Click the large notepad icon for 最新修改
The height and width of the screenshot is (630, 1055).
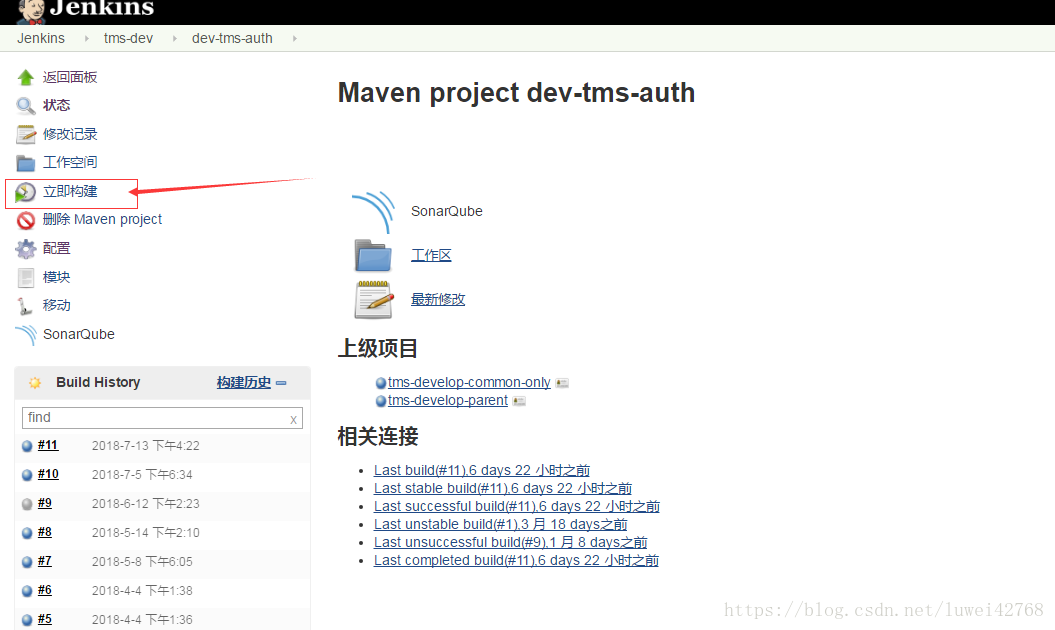[x=373, y=300]
